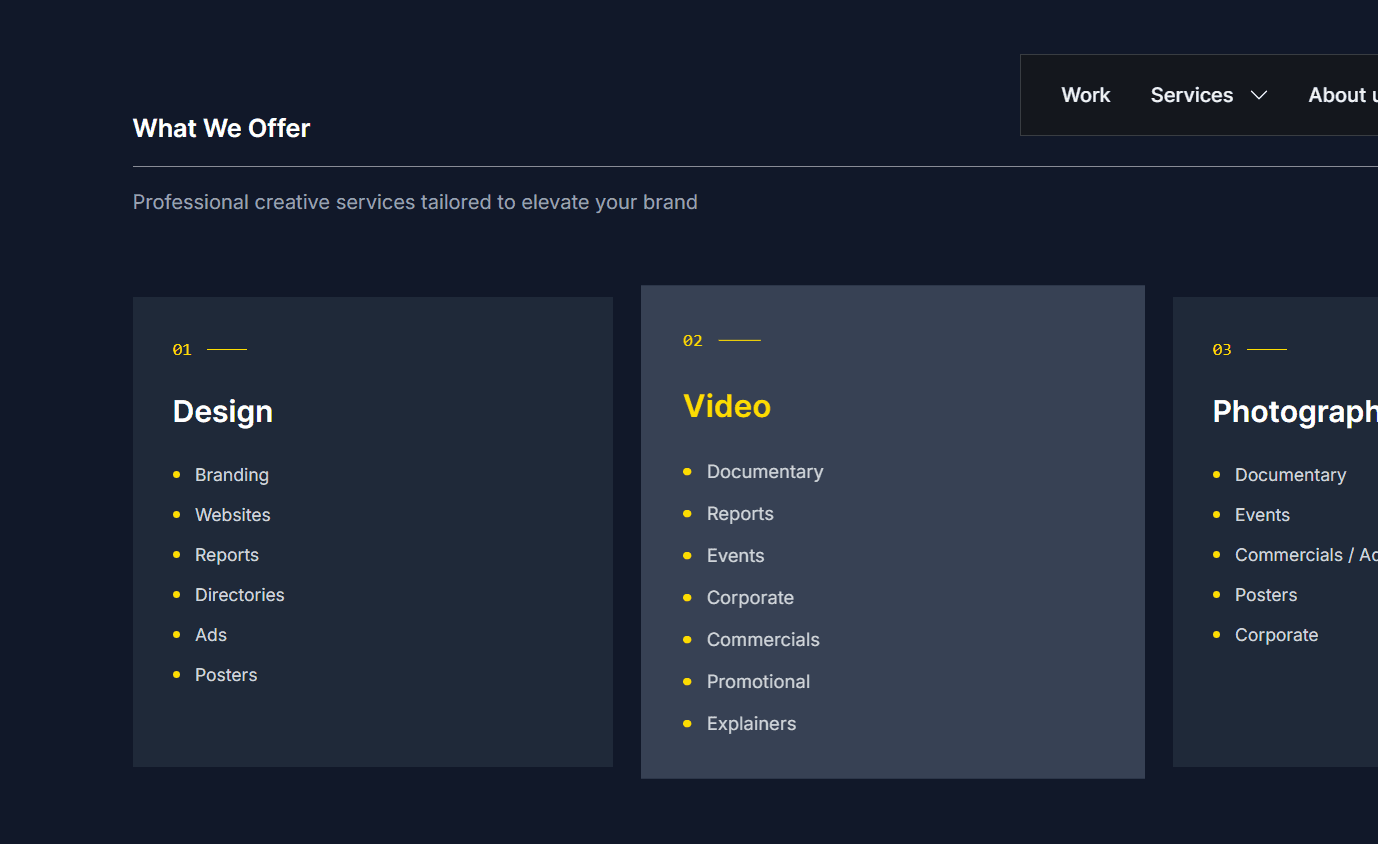Select Reports in the Video card
The height and width of the screenshot is (844, 1378).
pyautogui.click(x=740, y=514)
